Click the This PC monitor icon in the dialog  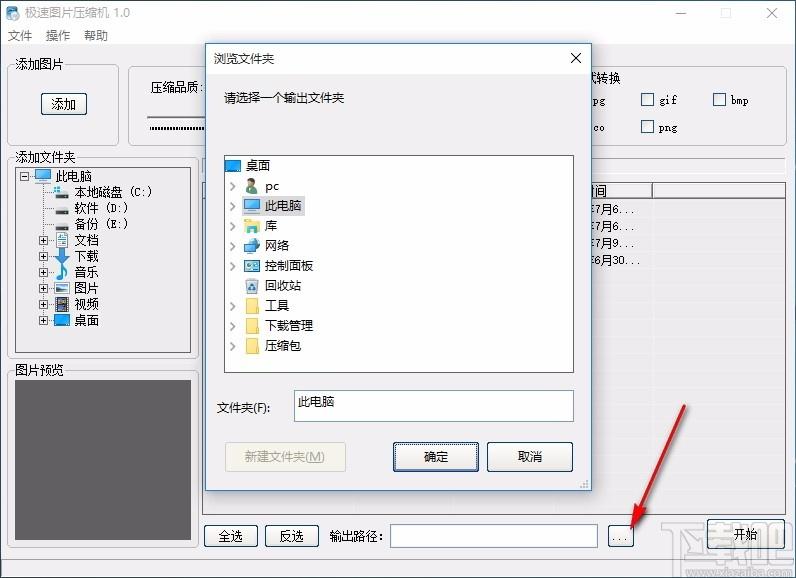(252, 206)
